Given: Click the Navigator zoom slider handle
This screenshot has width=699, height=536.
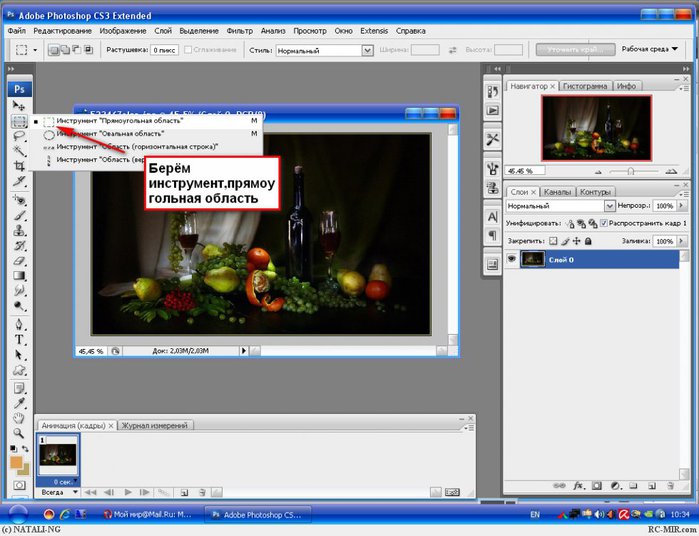Looking at the screenshot, I should tap(630, 171).
